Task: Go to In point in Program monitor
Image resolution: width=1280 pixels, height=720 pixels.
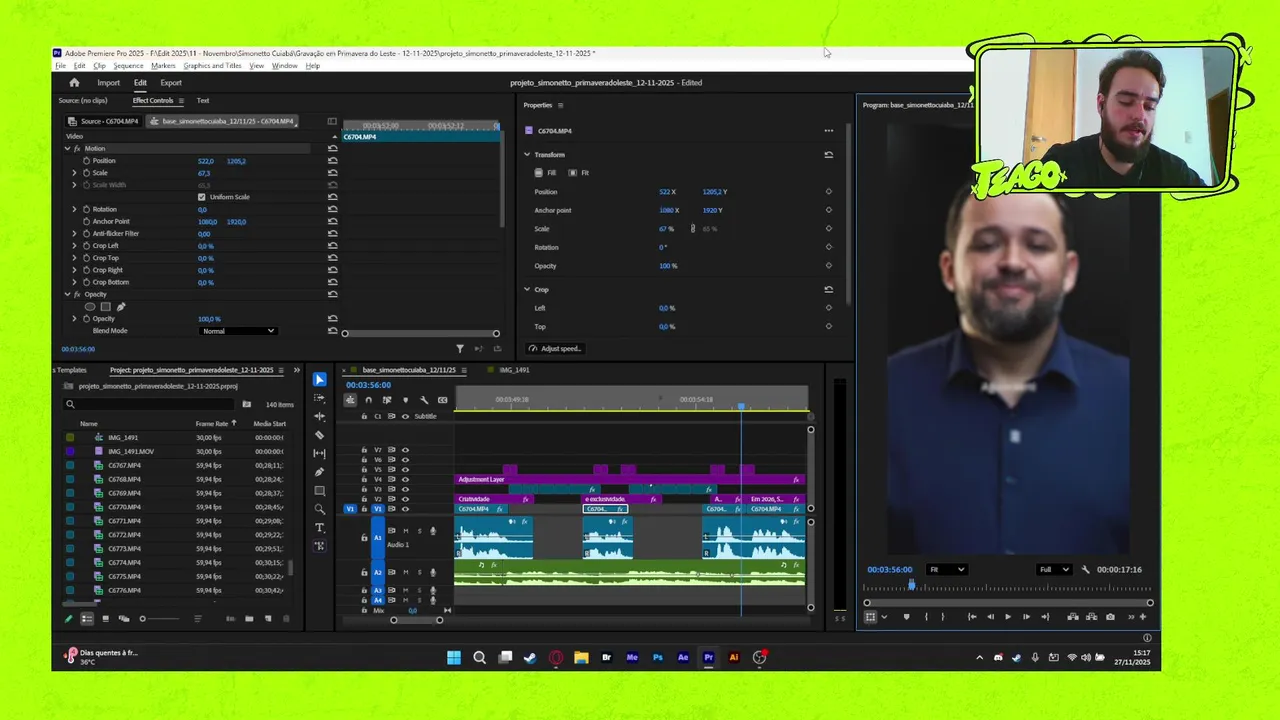Action: point(972,617)
